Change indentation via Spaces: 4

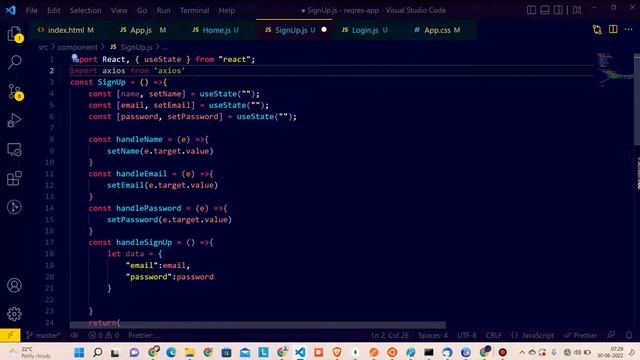coord(433,336)
